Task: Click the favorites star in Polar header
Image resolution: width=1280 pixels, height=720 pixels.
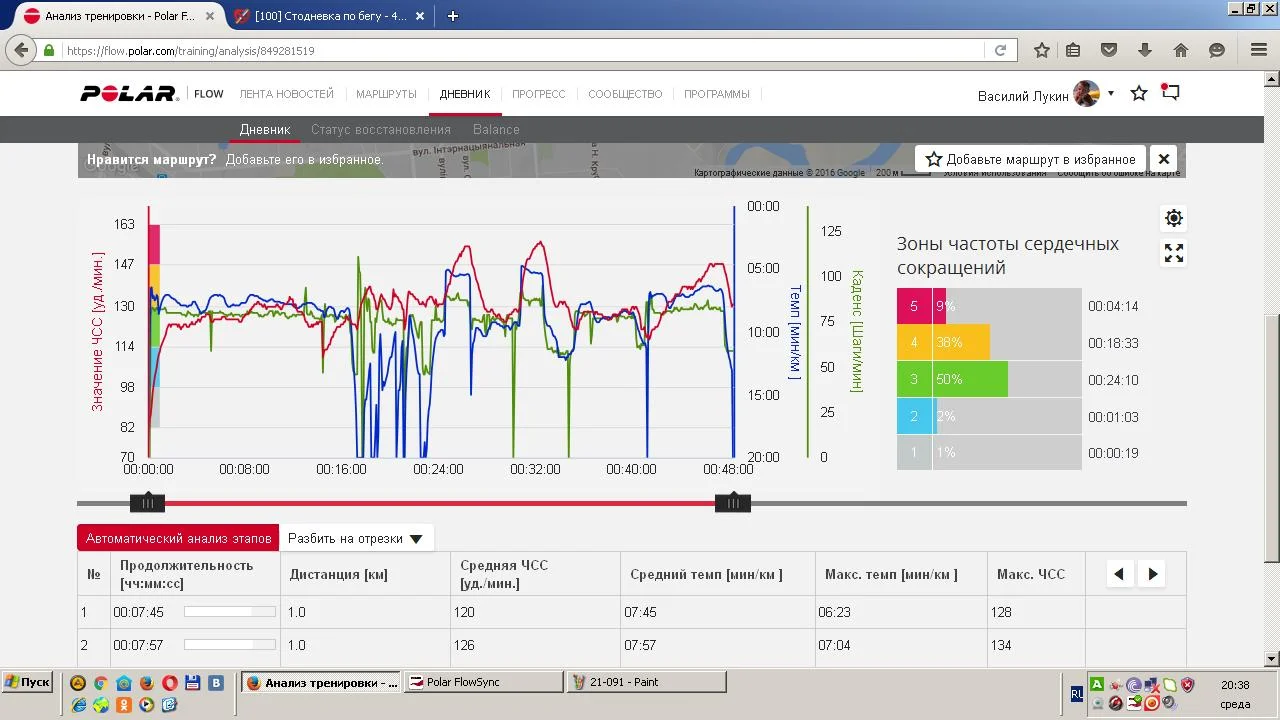Action: coord(1138,94)
